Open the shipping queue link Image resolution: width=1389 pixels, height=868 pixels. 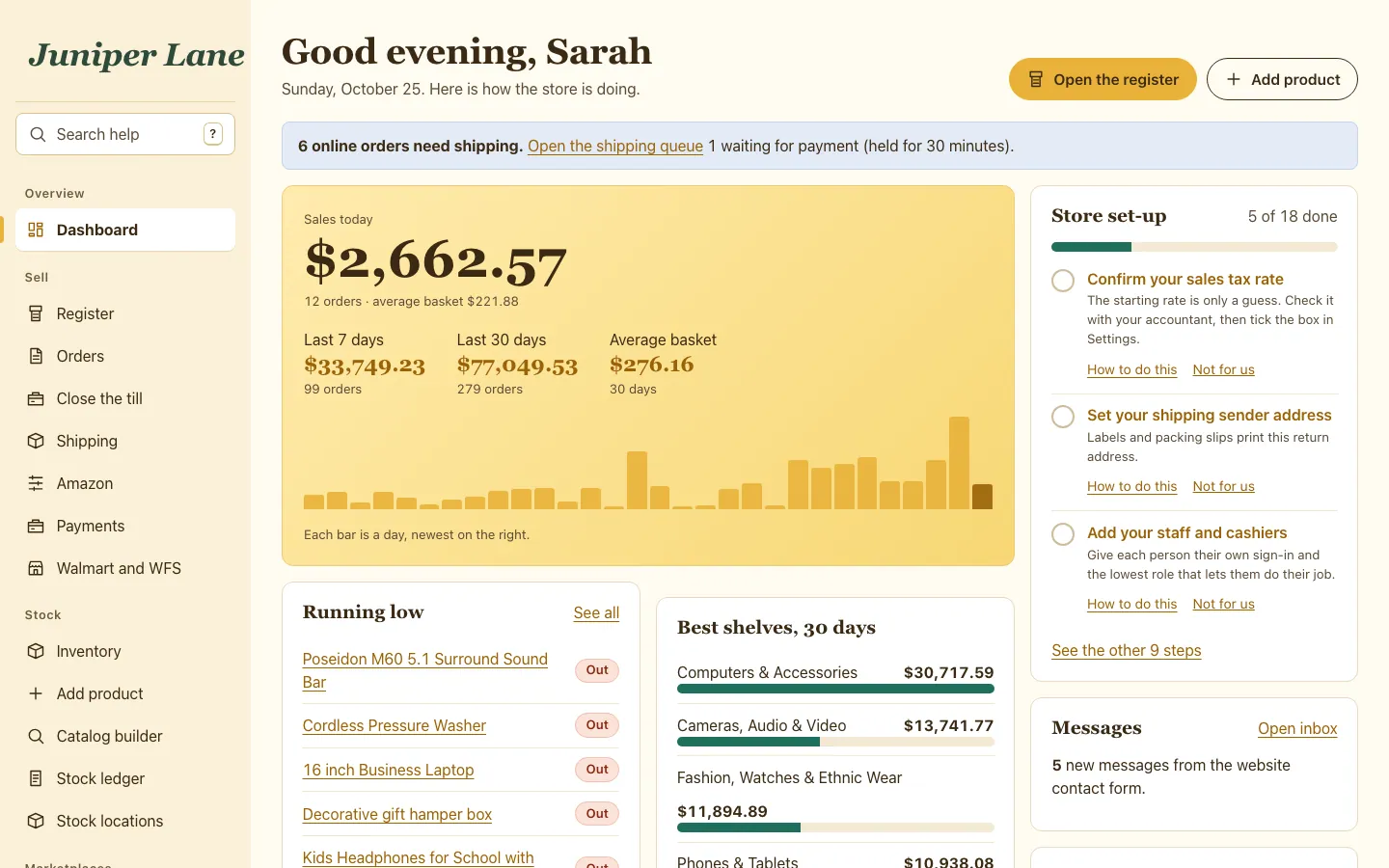coord(615,146)
